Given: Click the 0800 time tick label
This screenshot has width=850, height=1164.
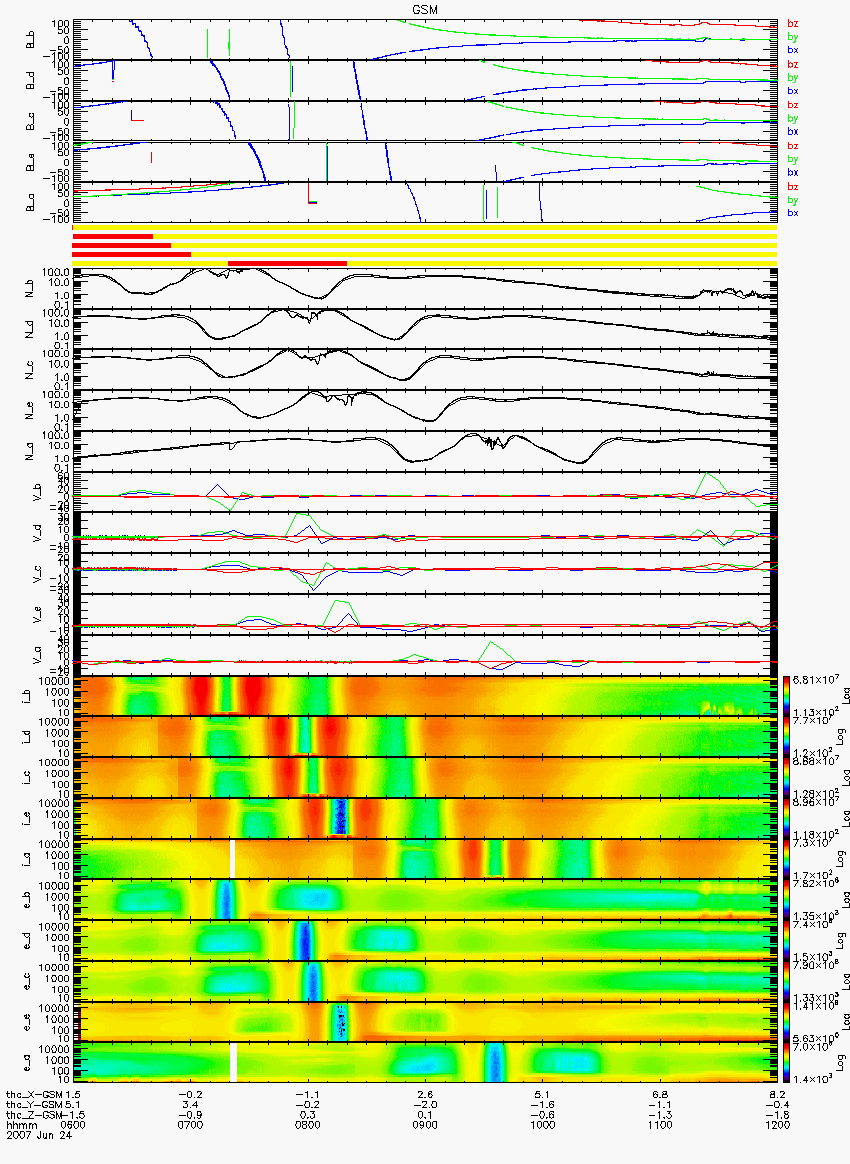Looking at the screenshot, I should [x=307, y=1125].
